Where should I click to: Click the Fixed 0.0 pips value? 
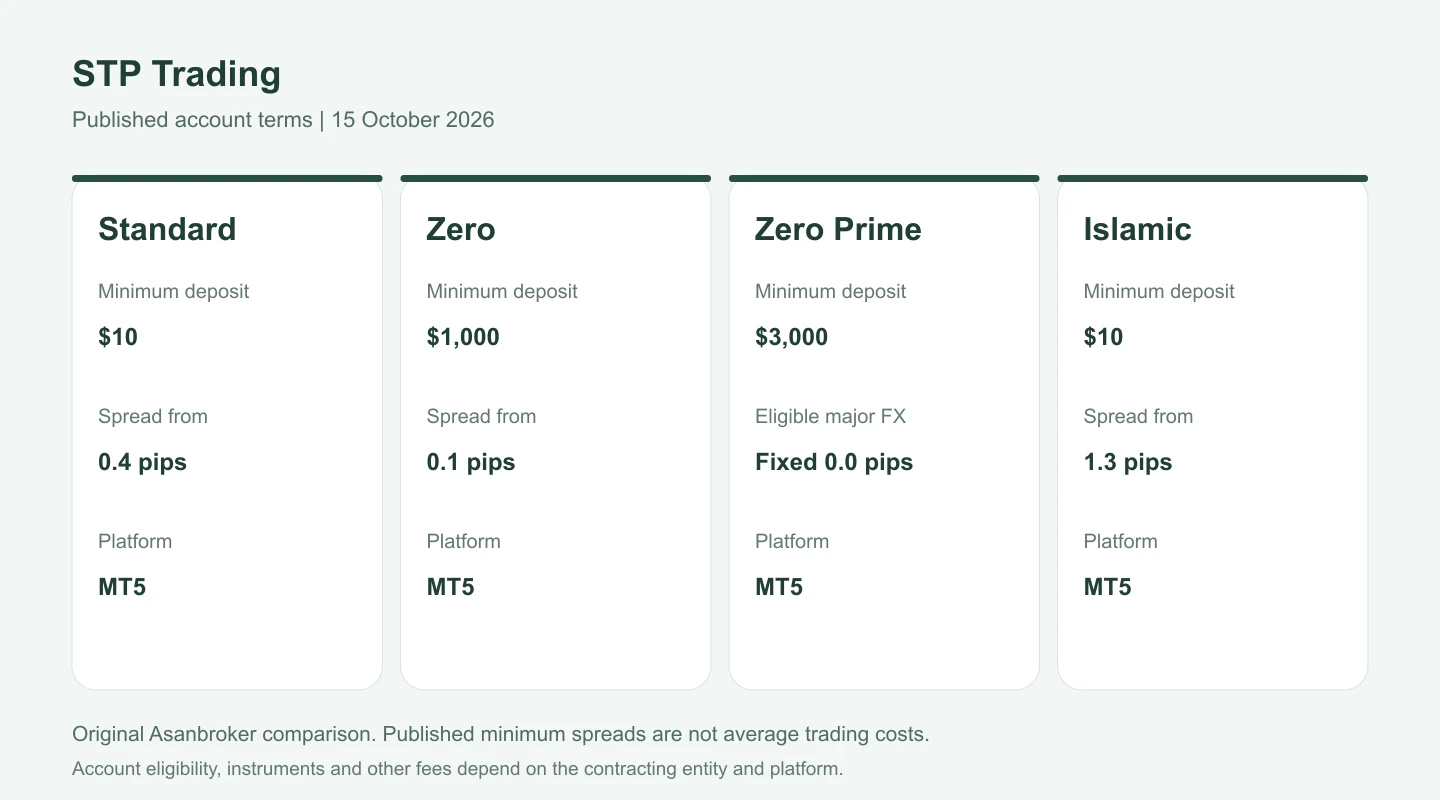[x=834, y=462]
